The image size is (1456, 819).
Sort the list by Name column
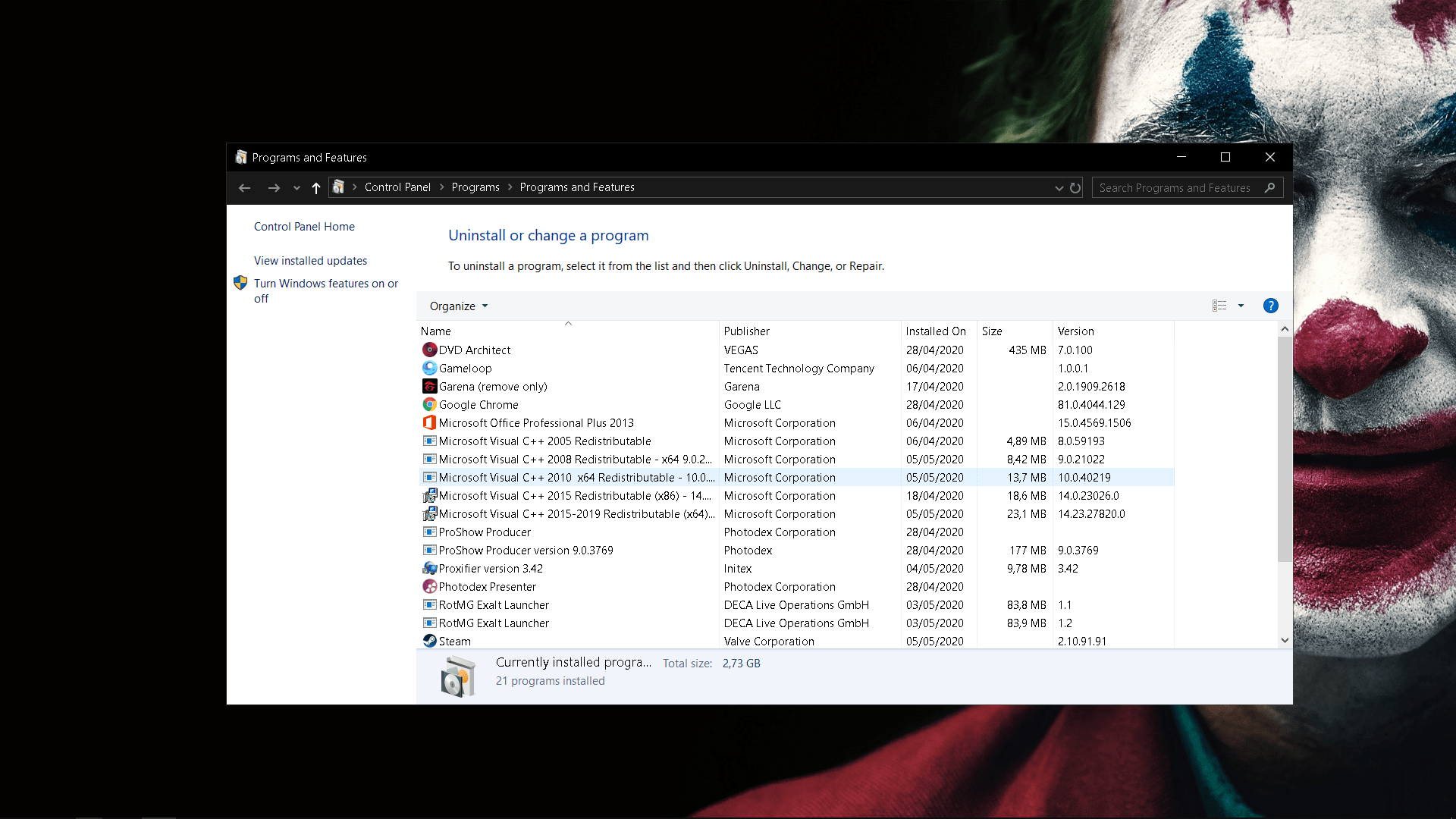[568, 331]
